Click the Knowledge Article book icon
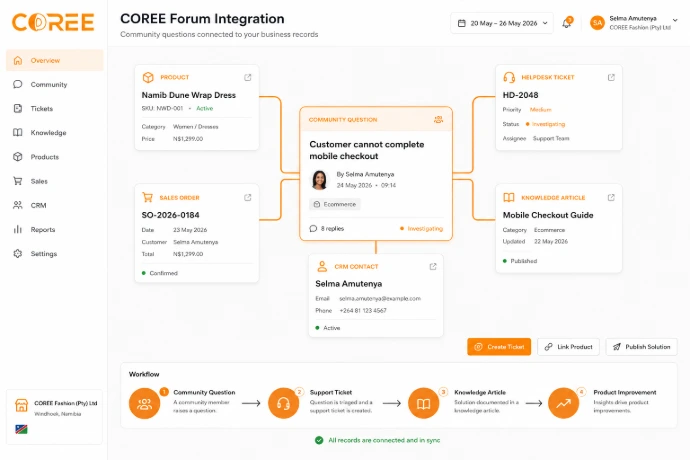690x460 pixels. click(x=509, y=197)
